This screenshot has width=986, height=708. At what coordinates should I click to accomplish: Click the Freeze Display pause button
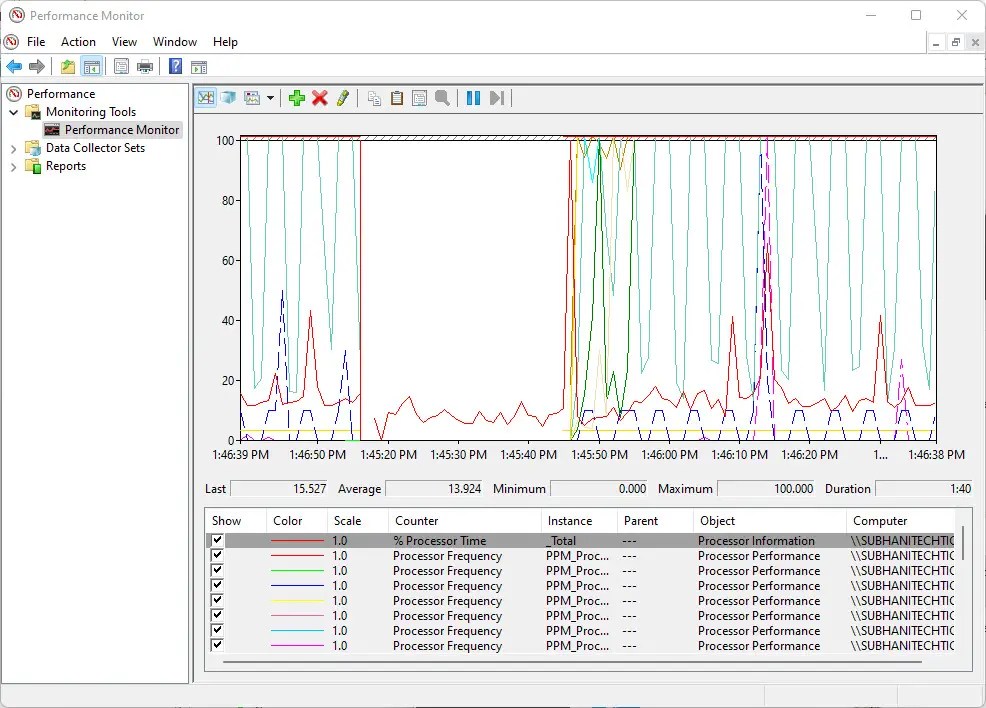(x=473, y=98)
